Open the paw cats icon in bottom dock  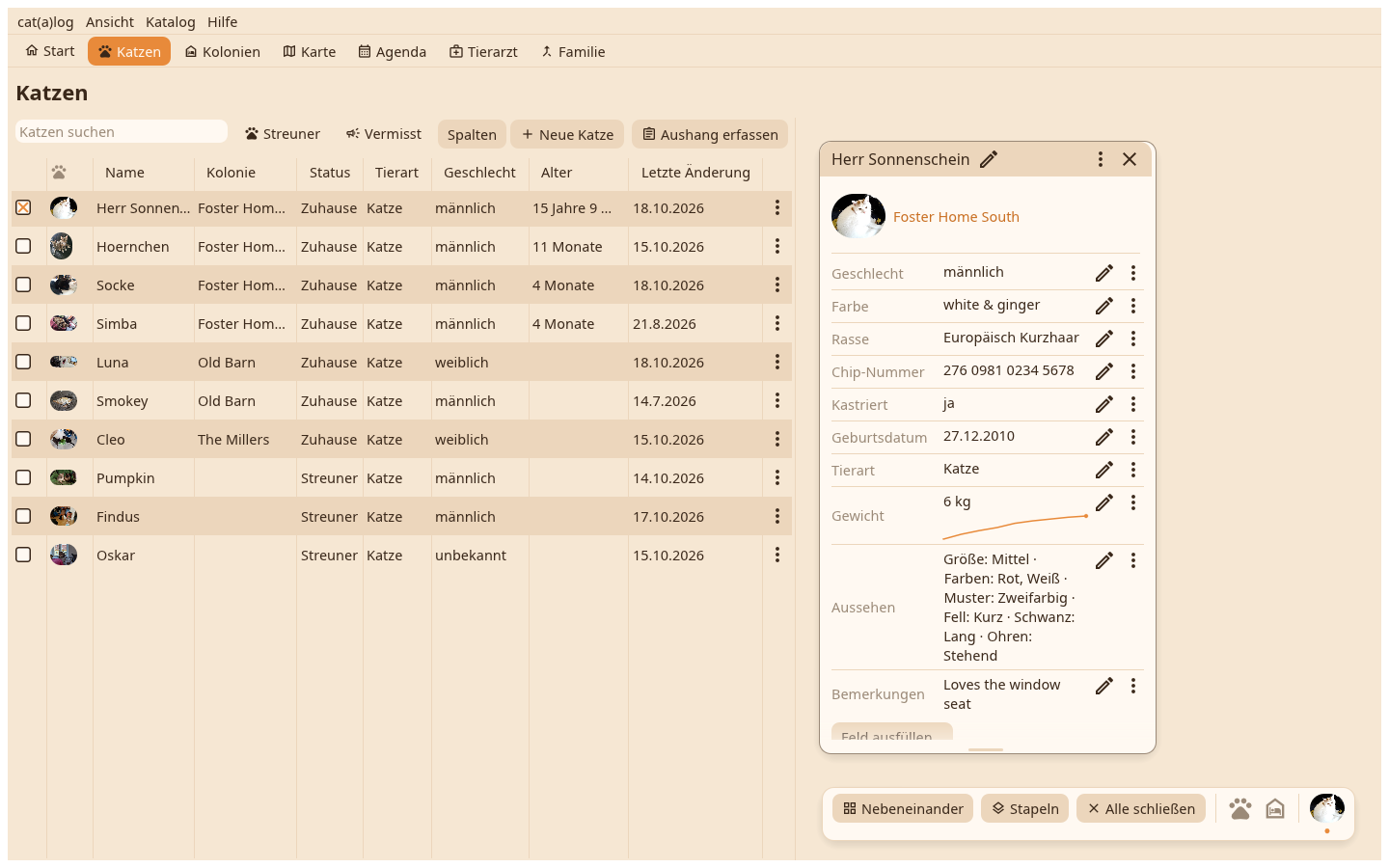coord(1240,808)
